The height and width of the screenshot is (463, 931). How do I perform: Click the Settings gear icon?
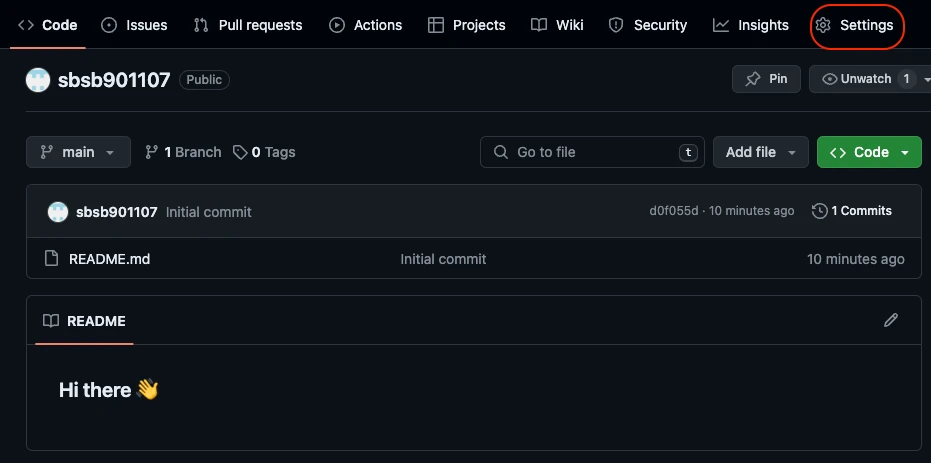pos(822,25)
